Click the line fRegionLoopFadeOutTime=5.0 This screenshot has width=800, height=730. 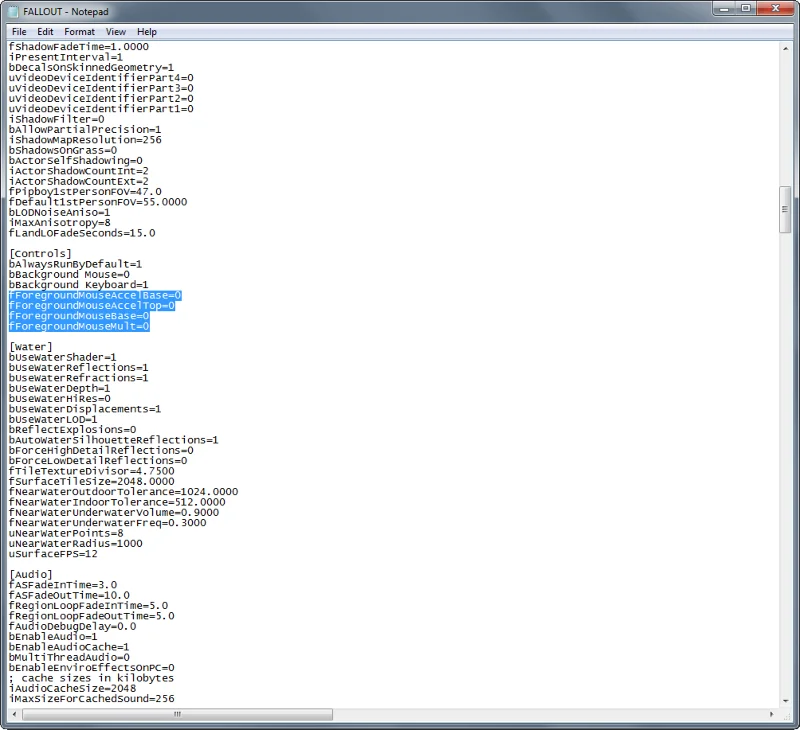[91, 616]
